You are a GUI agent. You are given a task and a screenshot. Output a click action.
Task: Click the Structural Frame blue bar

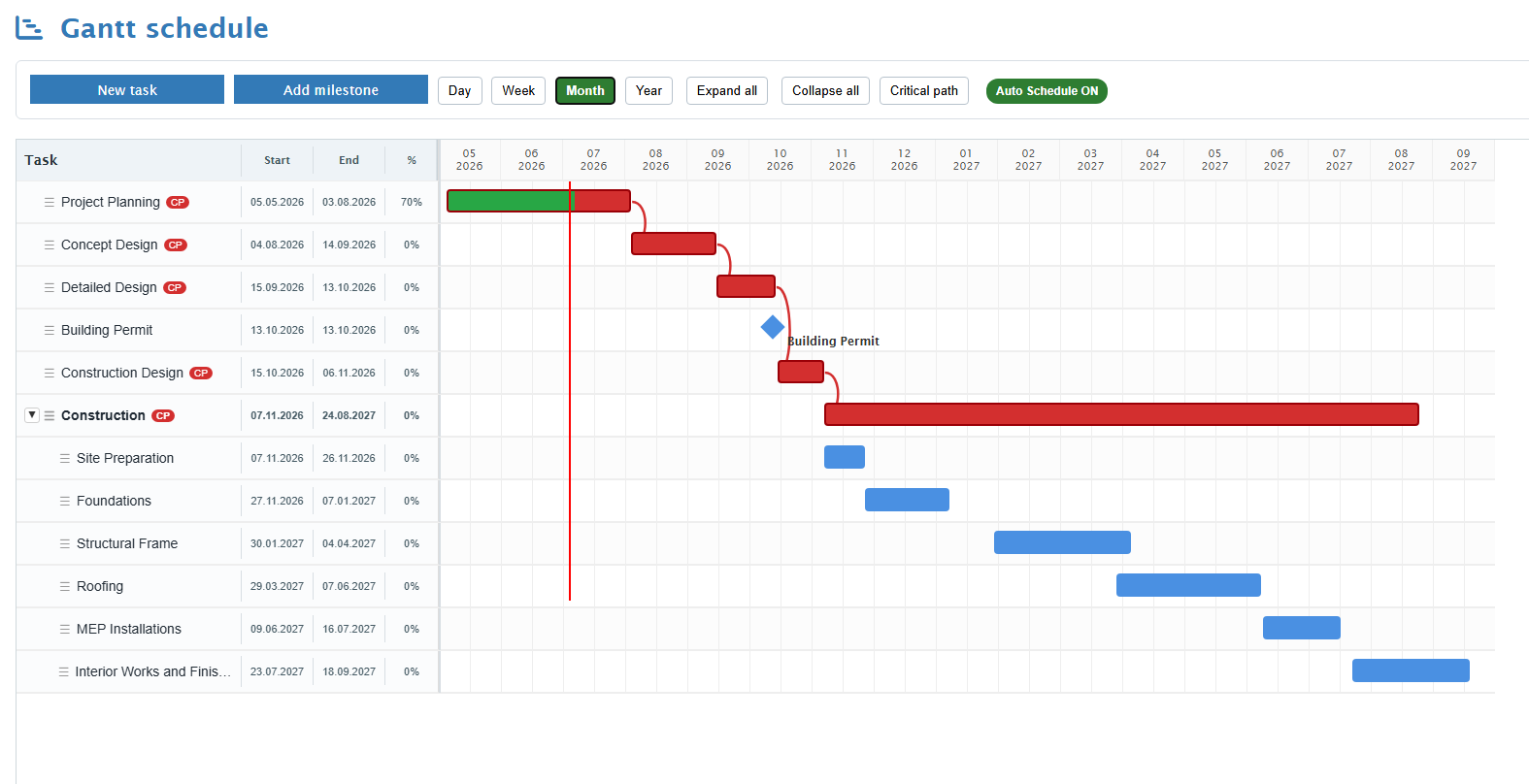point(1062,542)
